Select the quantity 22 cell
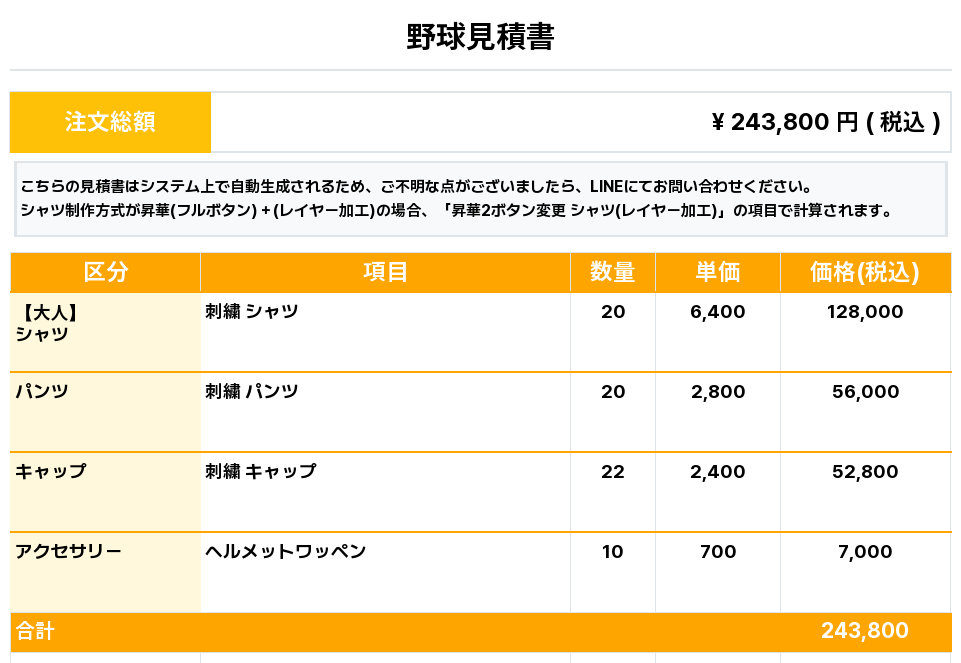The width and height of the screenshot is (961, 663). (613, 472)
